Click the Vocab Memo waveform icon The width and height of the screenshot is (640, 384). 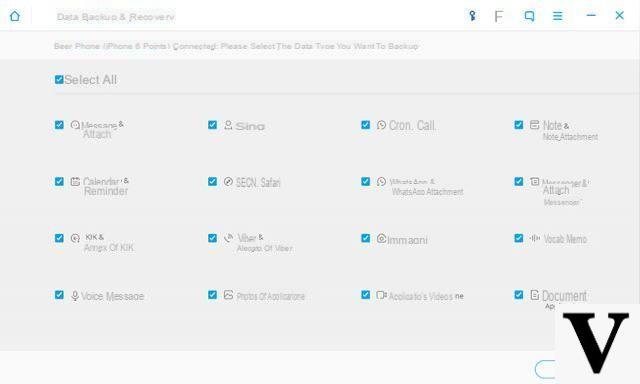pyautogui.click(x=535, y=238)
